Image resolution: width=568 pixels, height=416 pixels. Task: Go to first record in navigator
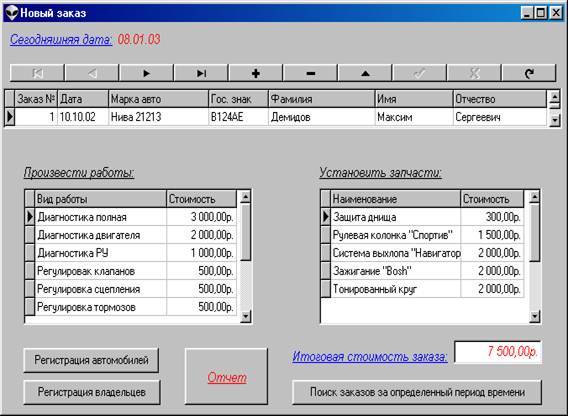click(x=37, y=73)
